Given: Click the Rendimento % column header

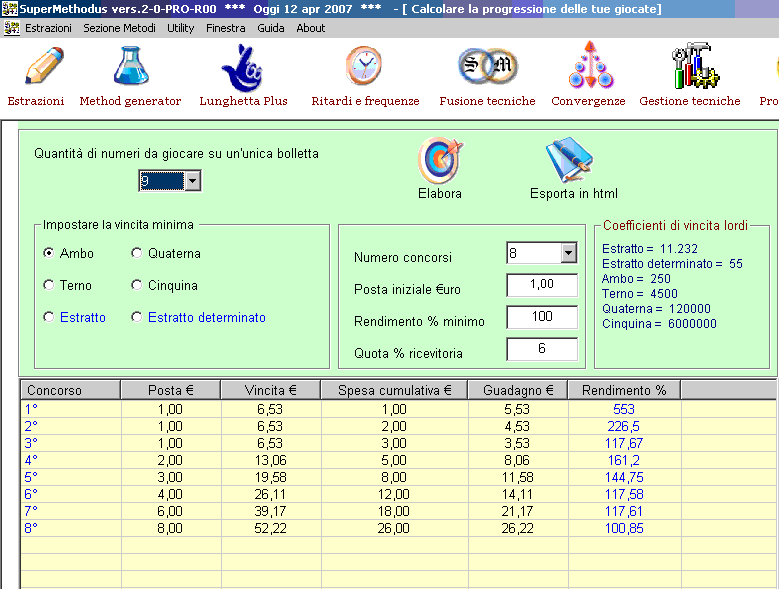Looking at the screenshot, I should tap(624, 390).
